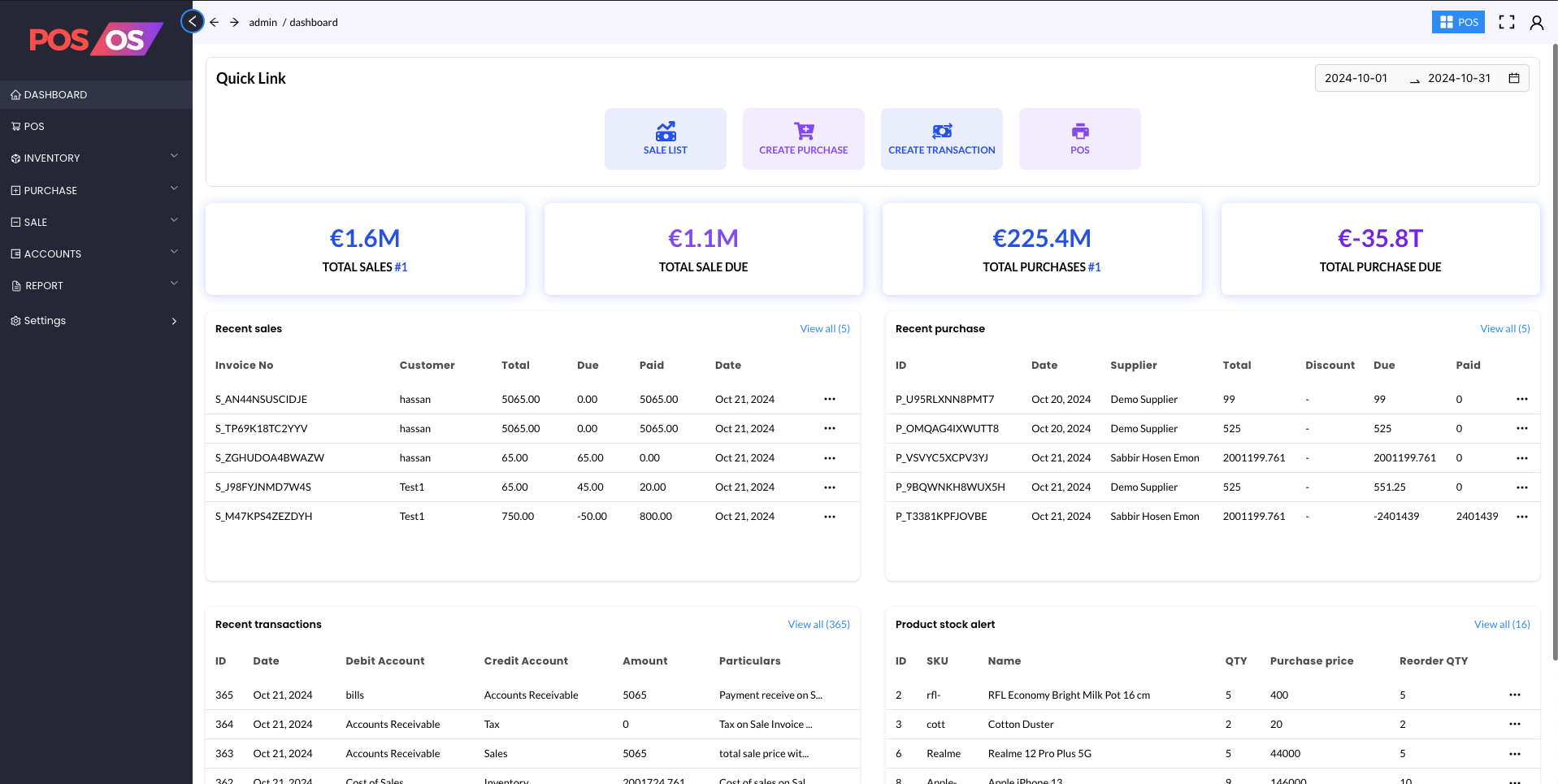The width and height of the screenshot is (1558, 784).
Task: Click the start date field 2024-10-01
Action: tap(1356, 78)
